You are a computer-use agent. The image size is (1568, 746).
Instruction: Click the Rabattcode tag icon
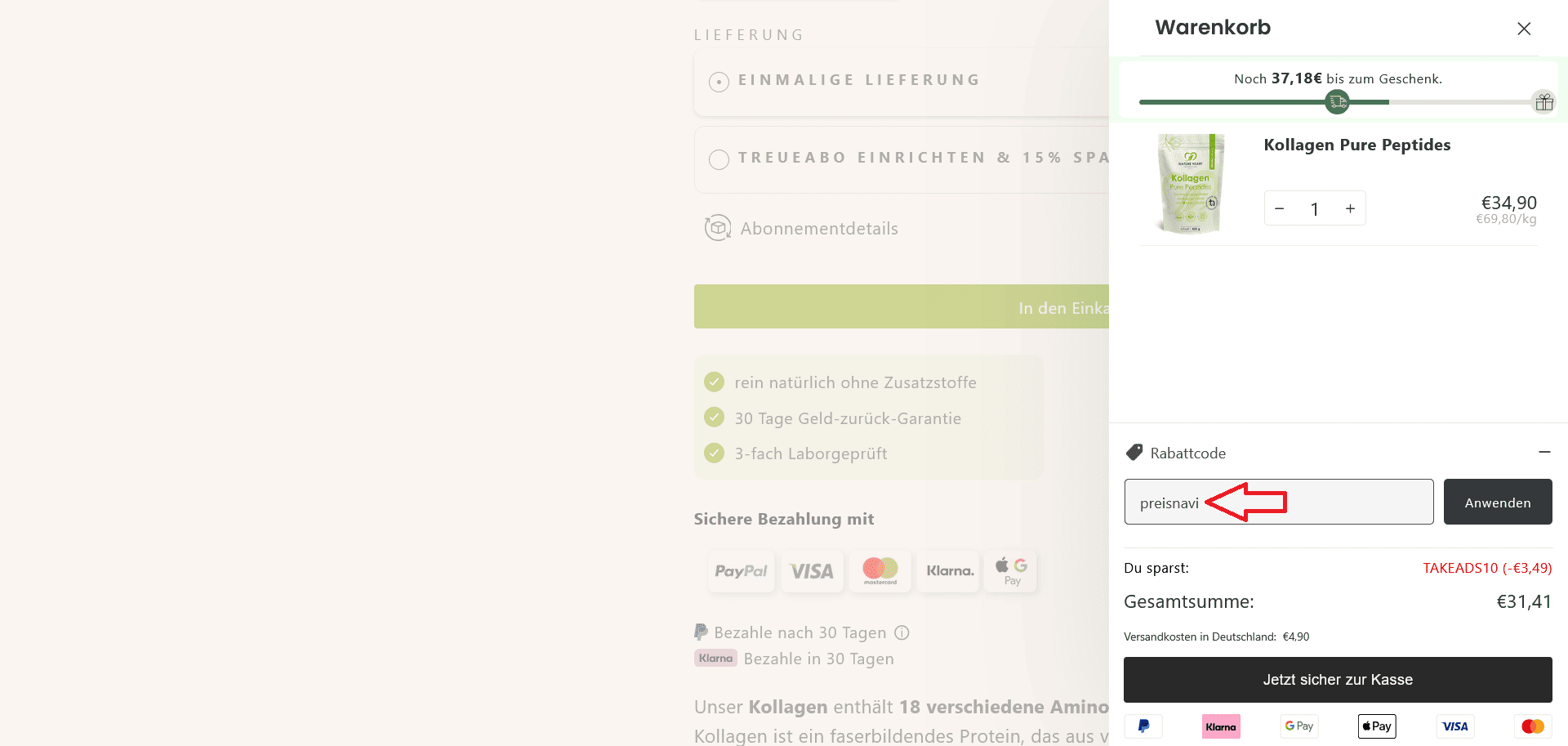tap(1134, 452)
